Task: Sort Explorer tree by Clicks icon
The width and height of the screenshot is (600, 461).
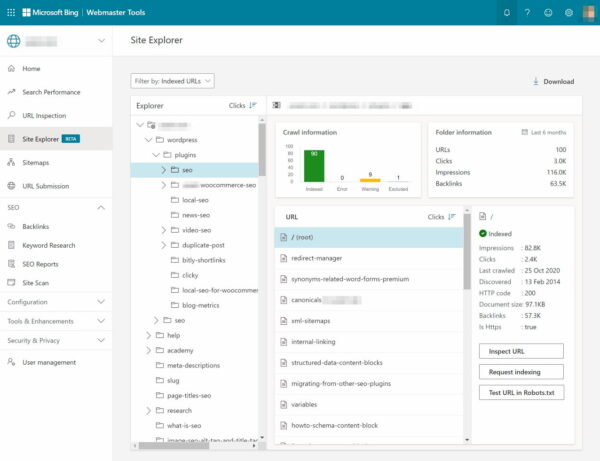Action: [252, 104]
